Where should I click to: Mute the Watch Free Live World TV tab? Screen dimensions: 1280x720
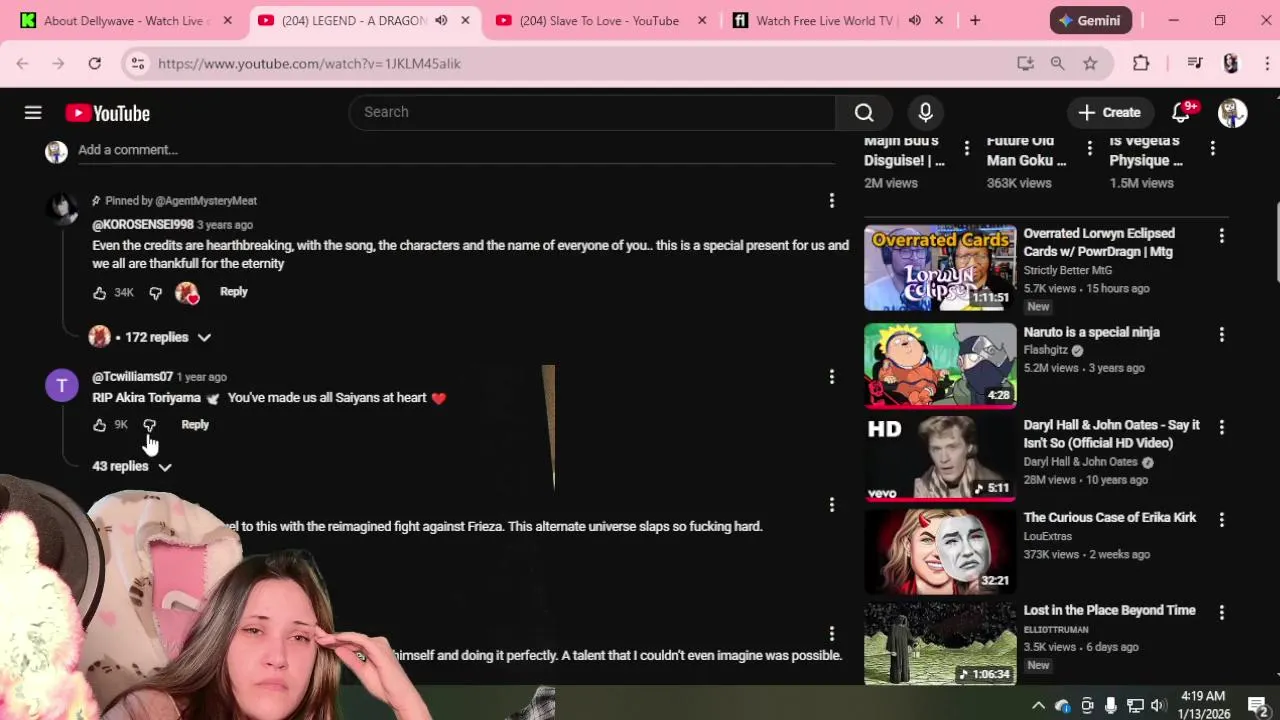(x=914, y=20)
